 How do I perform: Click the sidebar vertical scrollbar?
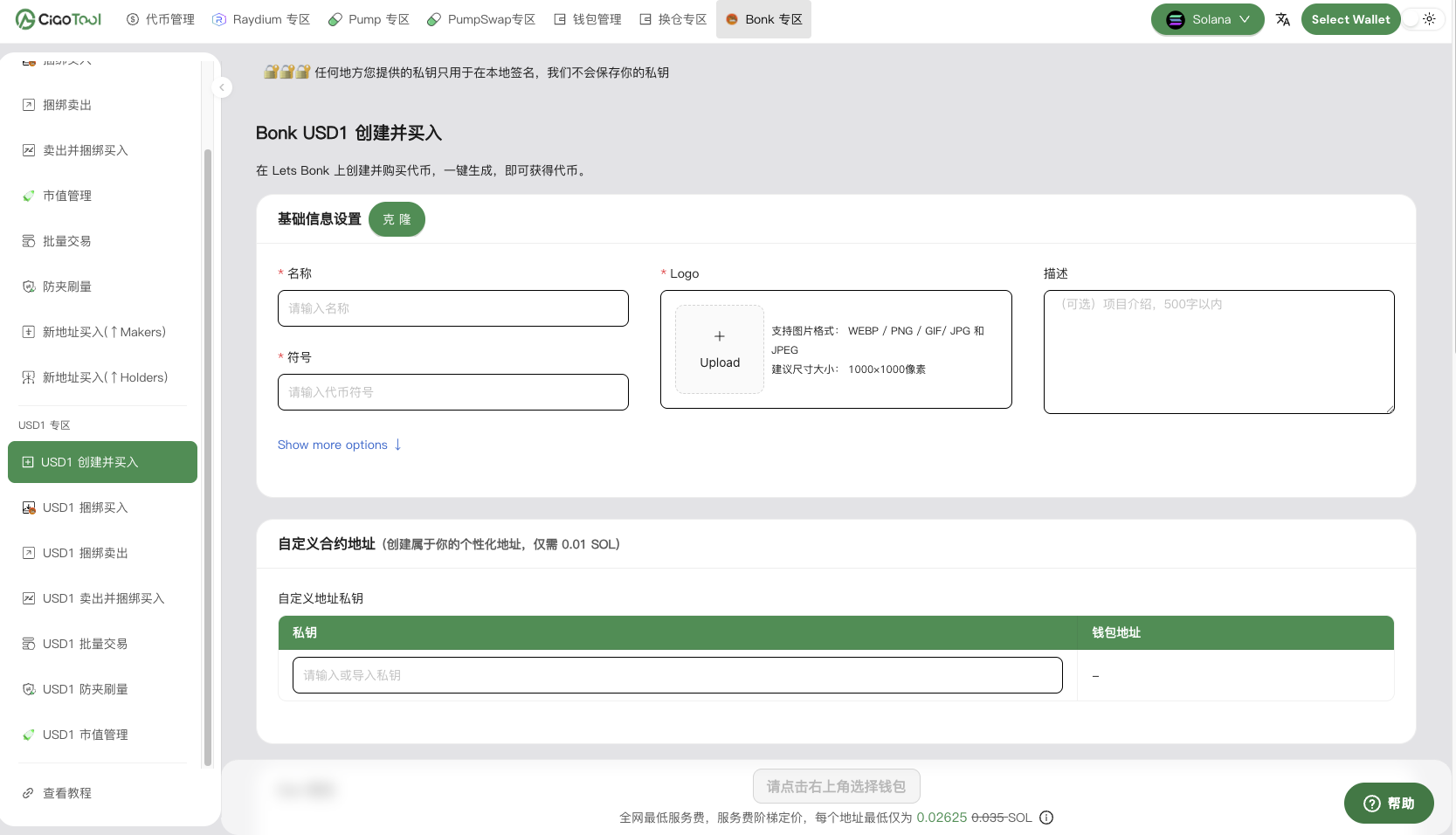click(208, 454)
